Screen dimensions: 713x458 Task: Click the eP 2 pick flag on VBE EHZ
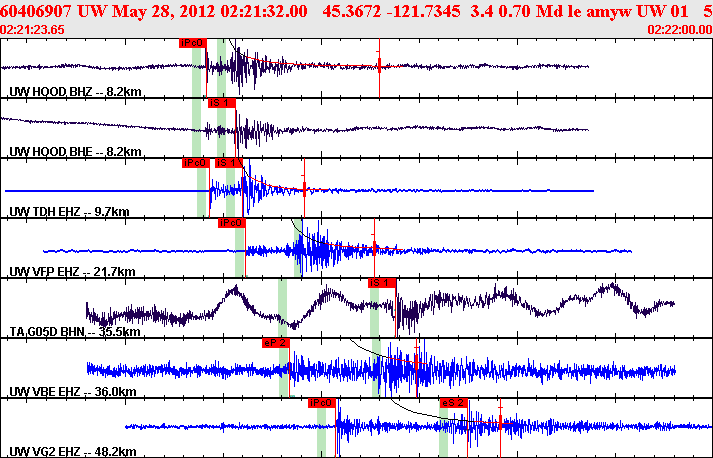click(x=276, y=343)
